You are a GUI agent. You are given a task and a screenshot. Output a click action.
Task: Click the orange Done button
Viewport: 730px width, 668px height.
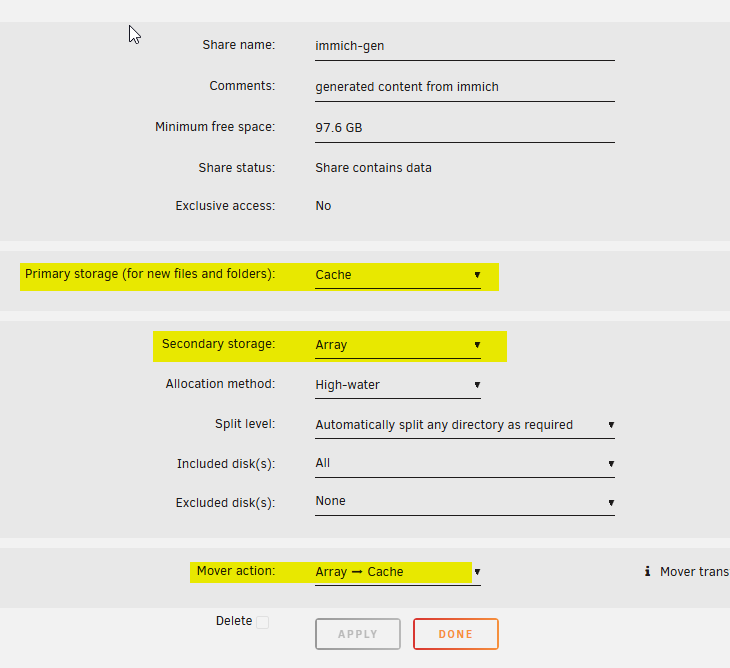pyautogui.click(x=455, y=634)
